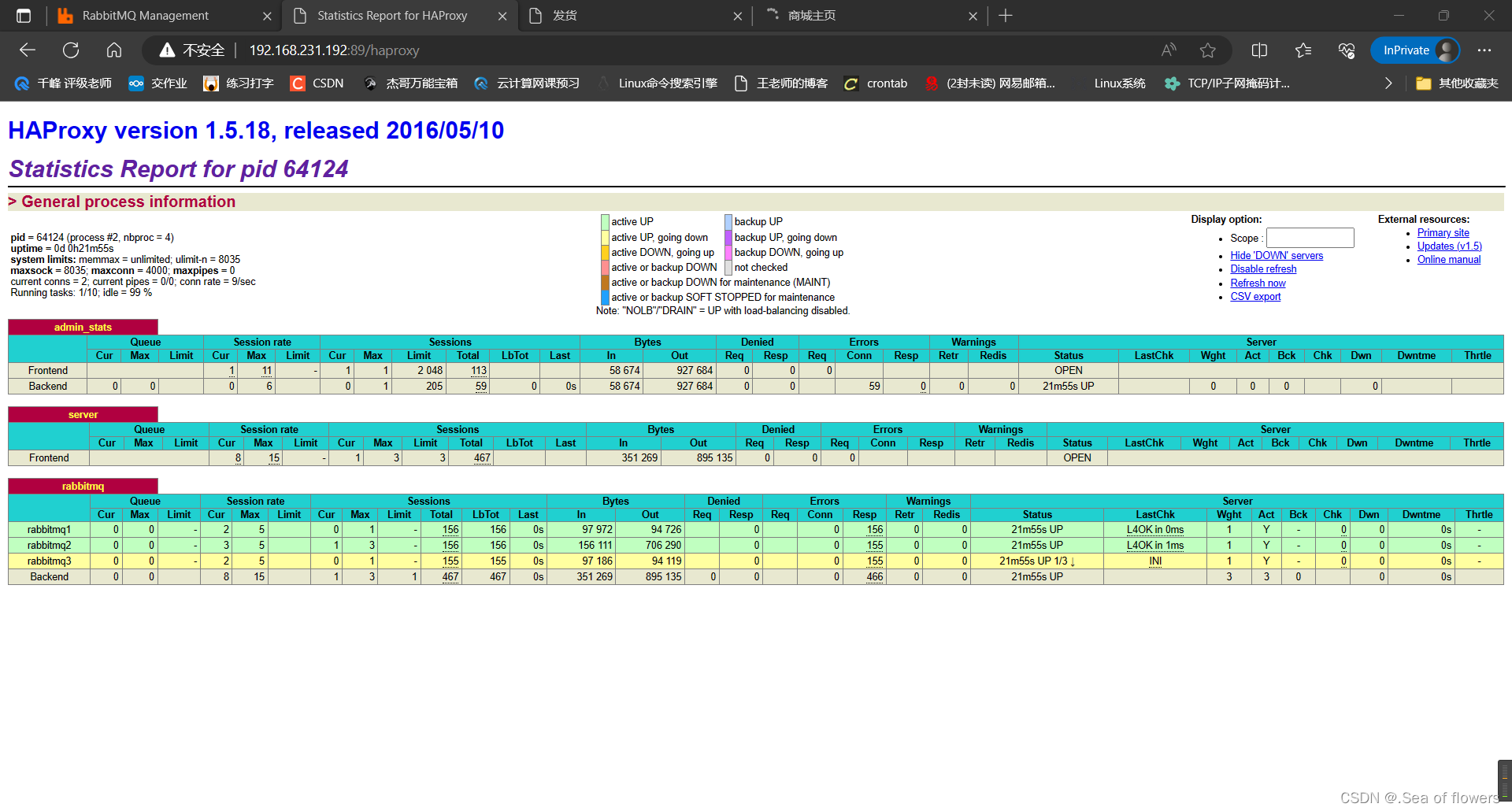1512x811 pixels.
Task: Click the active DOWN, going up legend swatch
Action: click(x=605, y=253)
